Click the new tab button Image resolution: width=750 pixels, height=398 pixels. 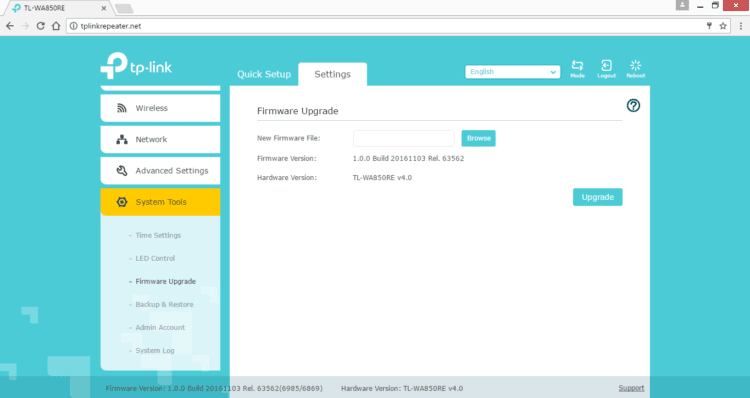pos(124,9)
